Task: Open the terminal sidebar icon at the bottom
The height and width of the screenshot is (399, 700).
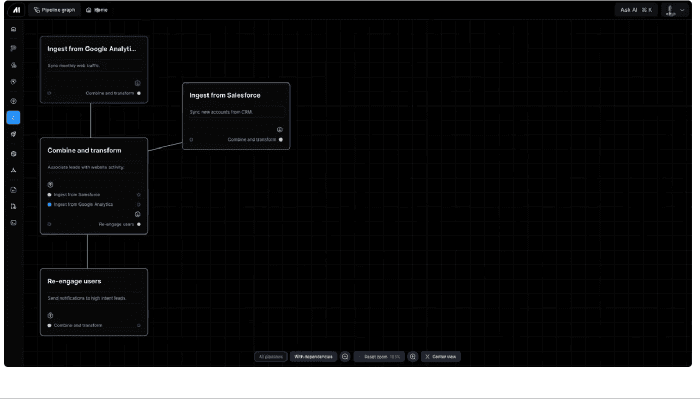Action: click(x=13, y=223)
